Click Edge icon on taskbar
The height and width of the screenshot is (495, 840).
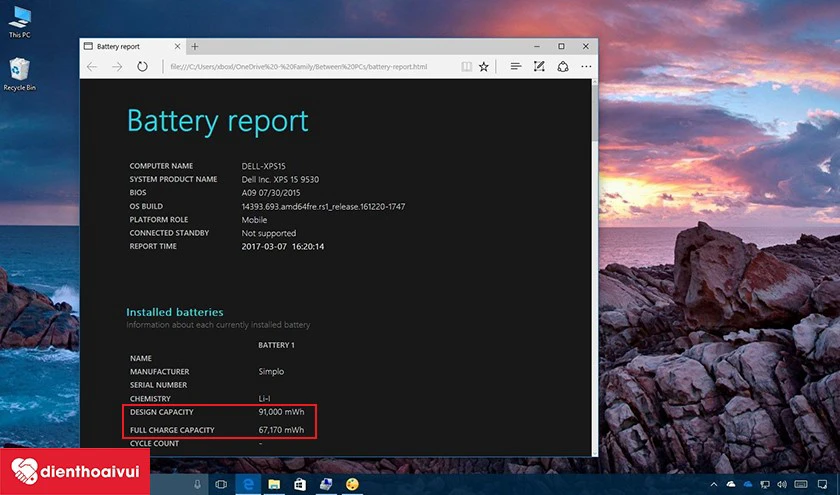[x=248, y=484]
